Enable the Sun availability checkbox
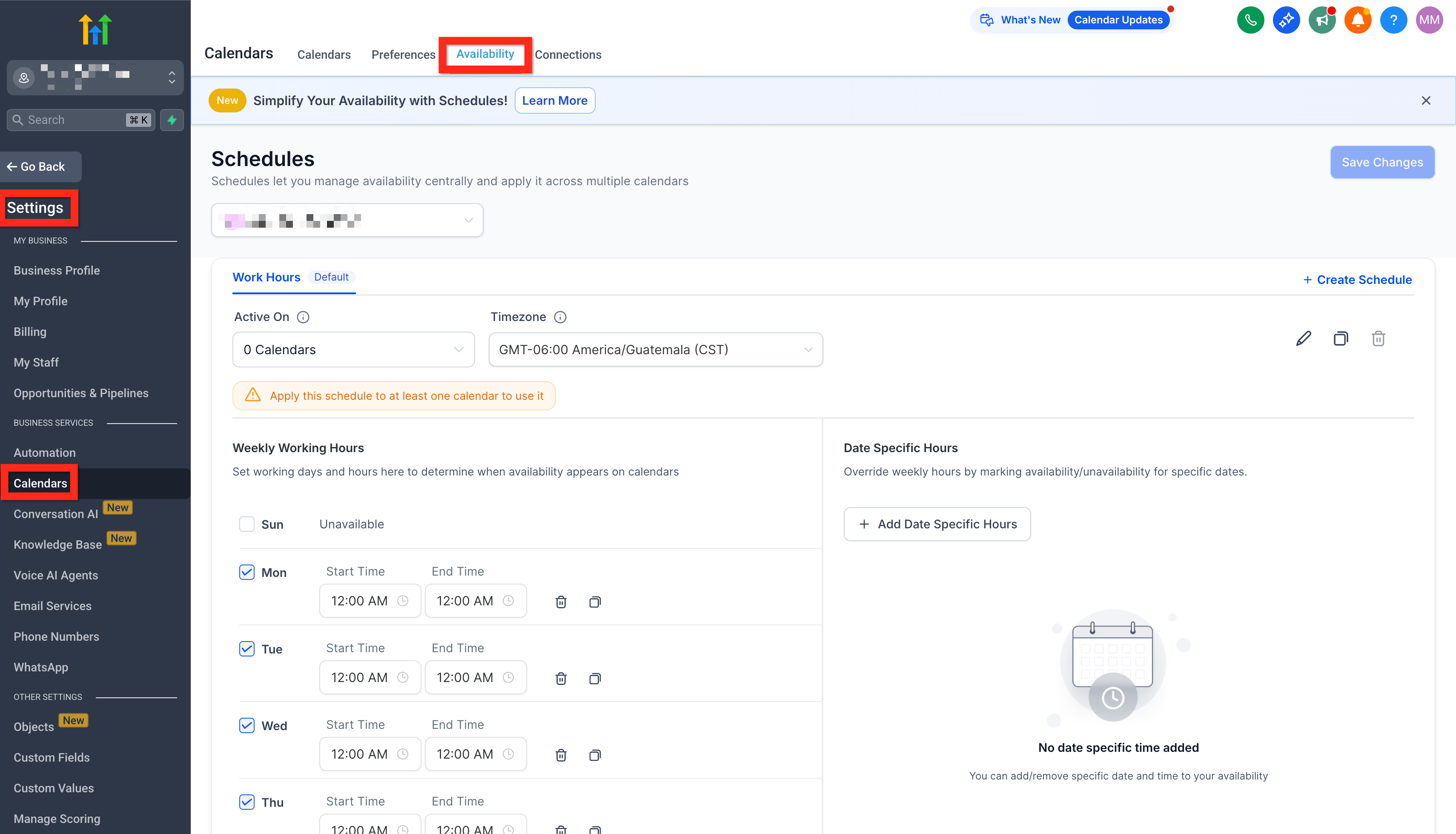The image size is (1456, 834). pos(246,524)
